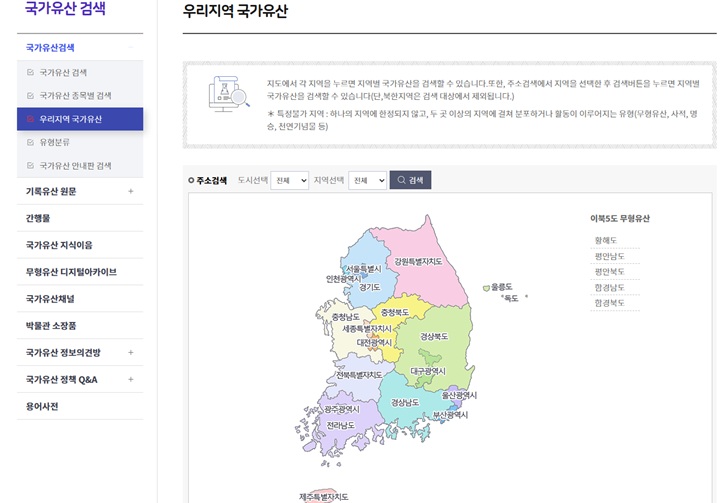Open the 간행물 menu item
Image resolution: width=720 pixels, height=503 pixels.
click(x=80, y=218)
